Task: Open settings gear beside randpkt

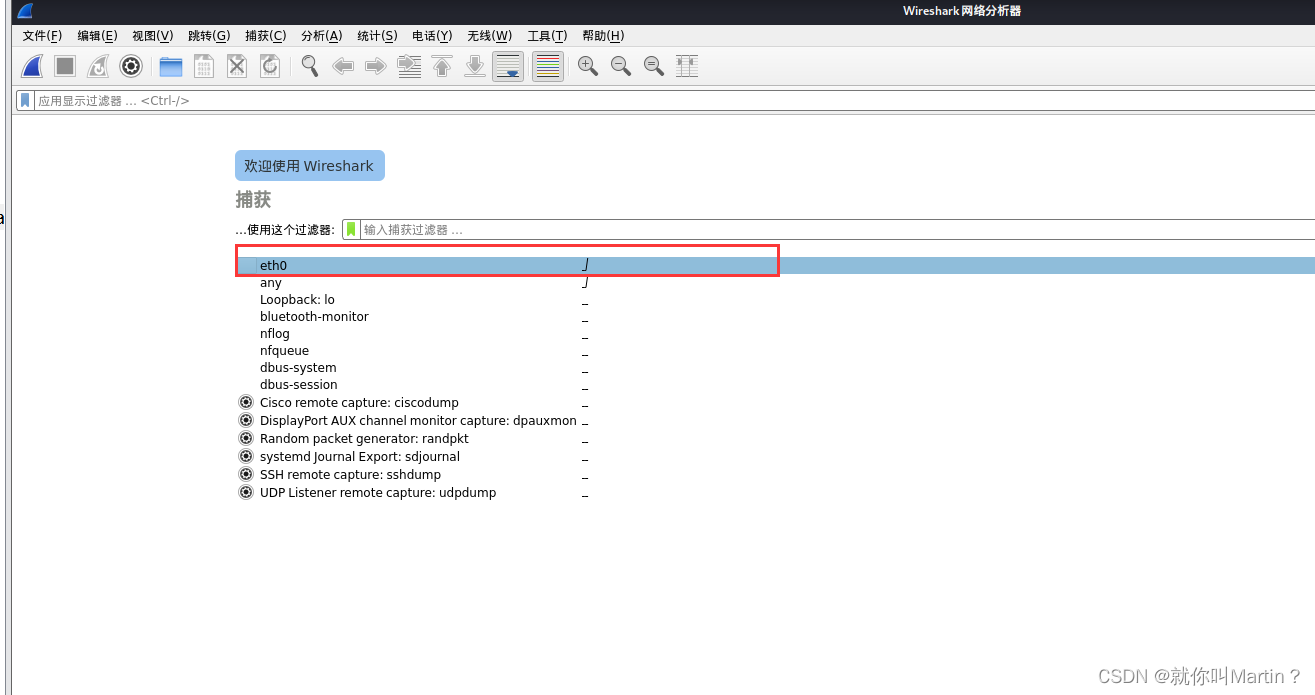Action: tap(246, 438)
